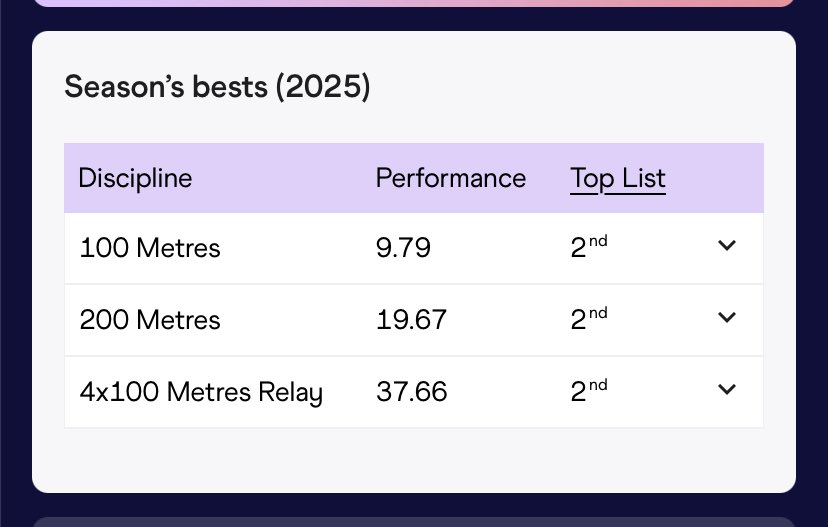Click the 2nd ranking in 100 Metres row
The image size is (828, 527).
pyautogui.click(x=589, y=247)
